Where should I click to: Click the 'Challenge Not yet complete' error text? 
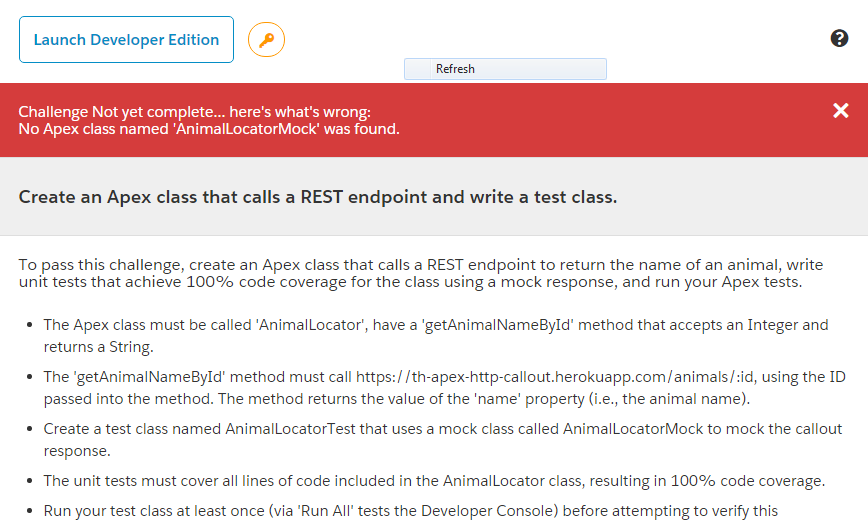194,112
